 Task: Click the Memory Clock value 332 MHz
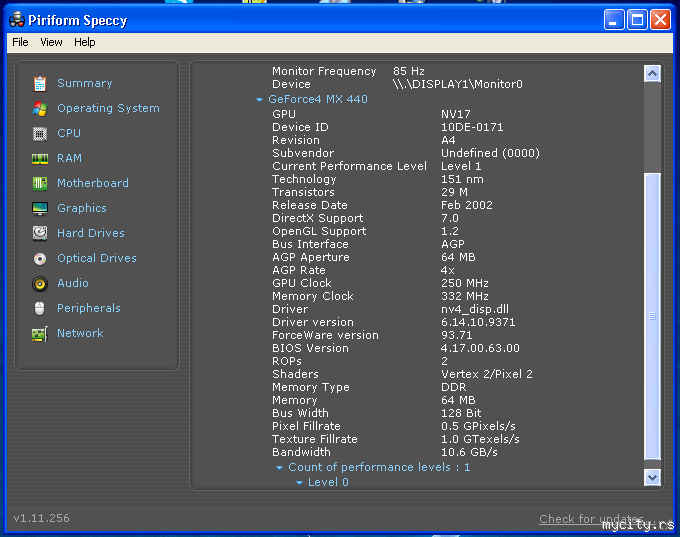465,296
